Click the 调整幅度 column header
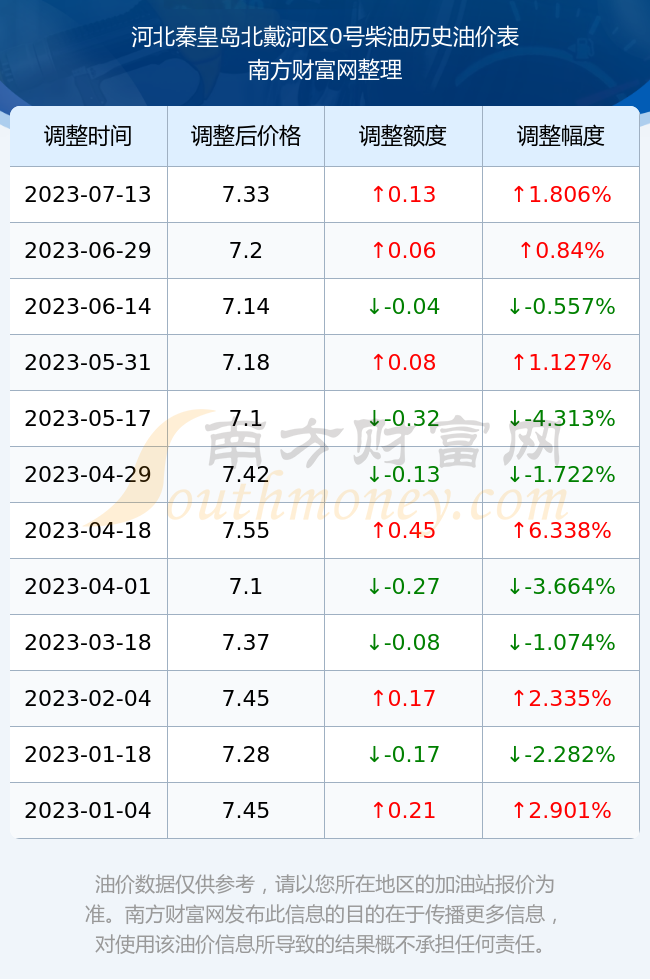This screenshot has width=650, height=980. click(x=561, y=136)
